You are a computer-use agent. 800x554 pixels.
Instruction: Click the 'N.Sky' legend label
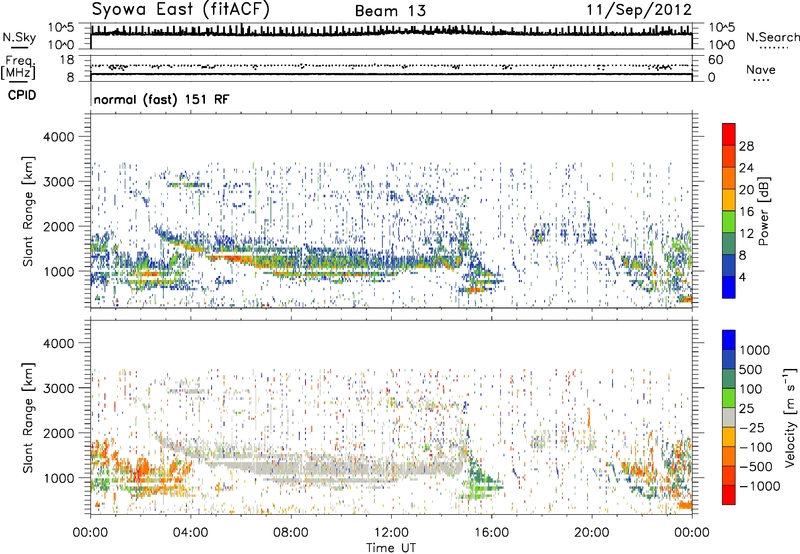click(19, 37)
